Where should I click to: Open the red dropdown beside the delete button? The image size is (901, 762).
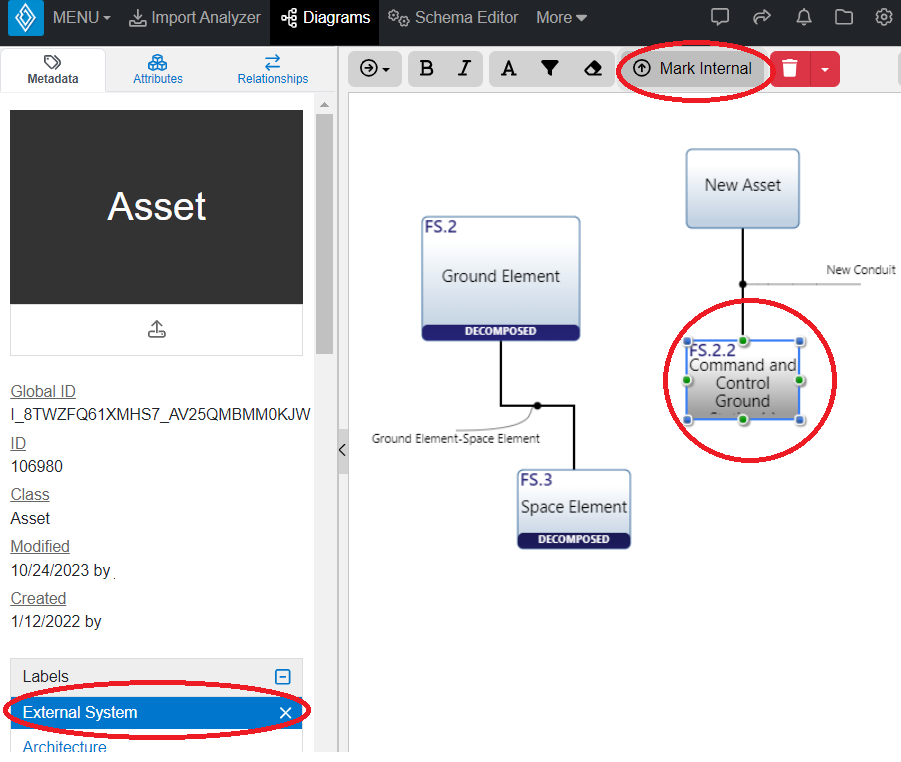827,69
